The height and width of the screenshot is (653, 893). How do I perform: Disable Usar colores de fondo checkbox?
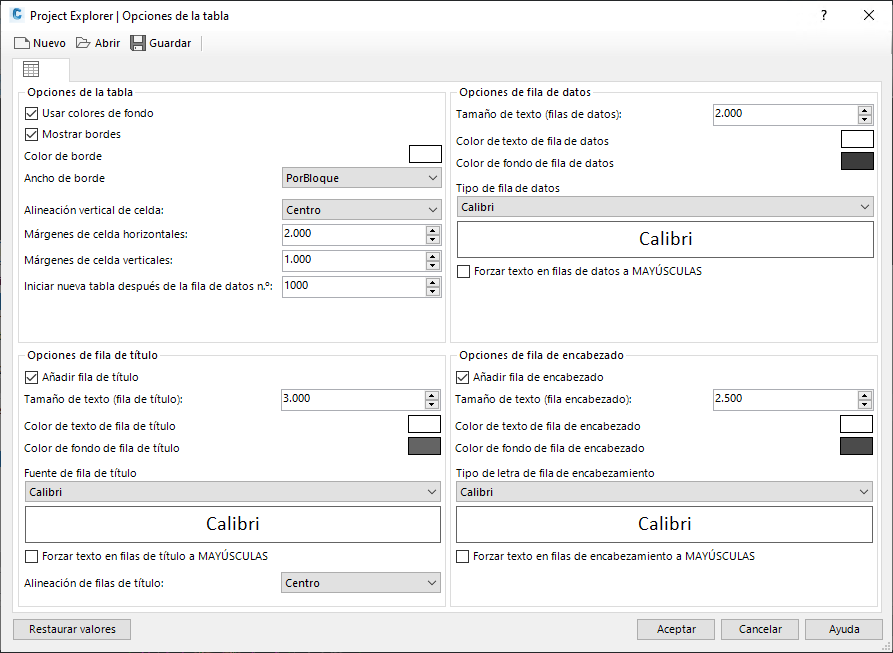[31, 114]
